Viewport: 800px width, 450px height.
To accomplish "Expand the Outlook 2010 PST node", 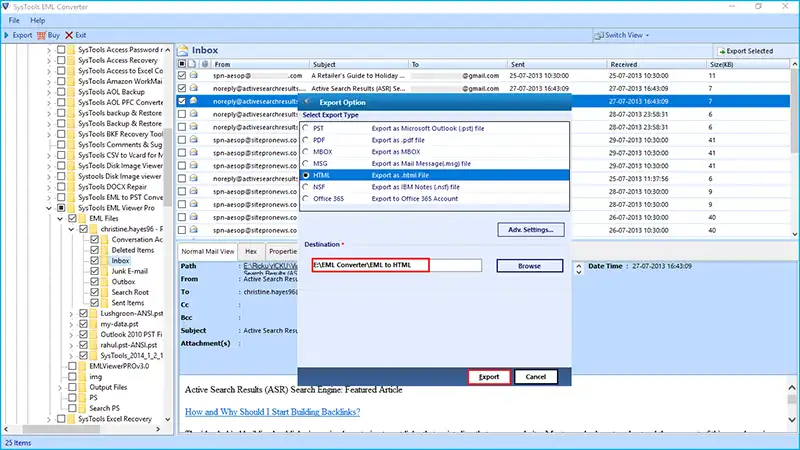I will click(x=71, y=335).
